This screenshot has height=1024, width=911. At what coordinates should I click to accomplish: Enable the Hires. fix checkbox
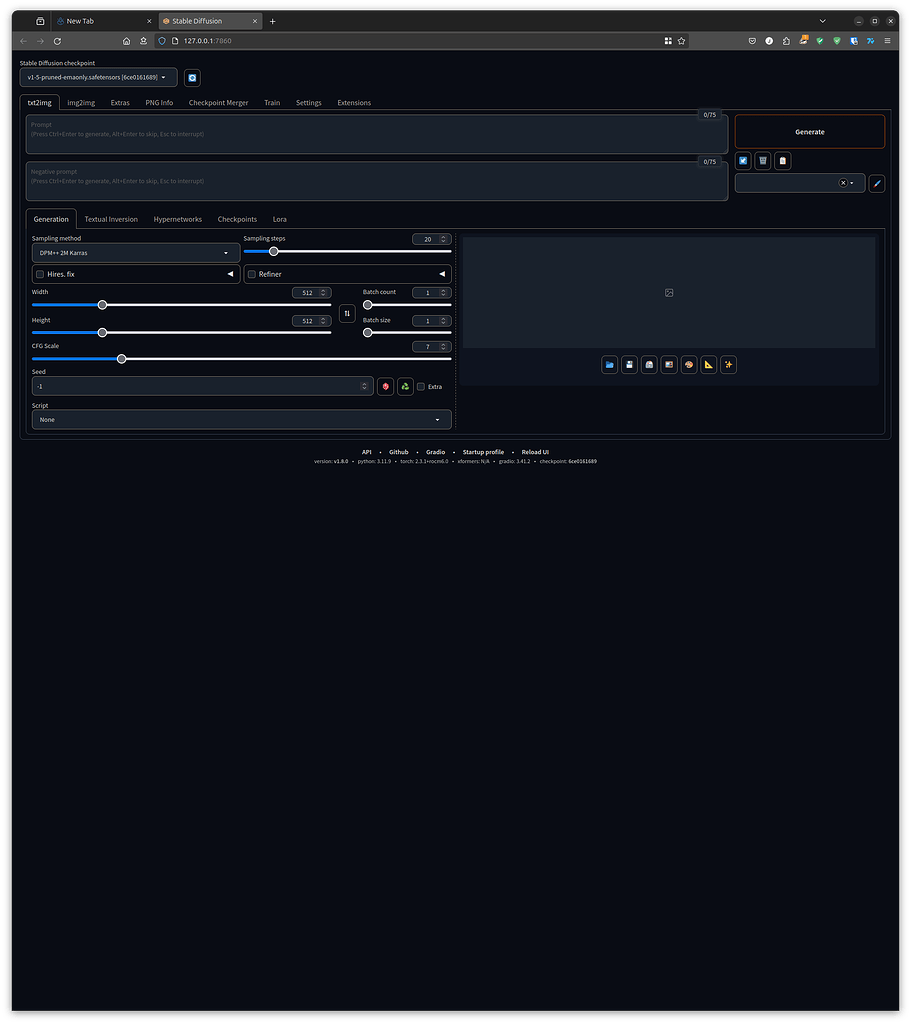[x=40, y=273]
